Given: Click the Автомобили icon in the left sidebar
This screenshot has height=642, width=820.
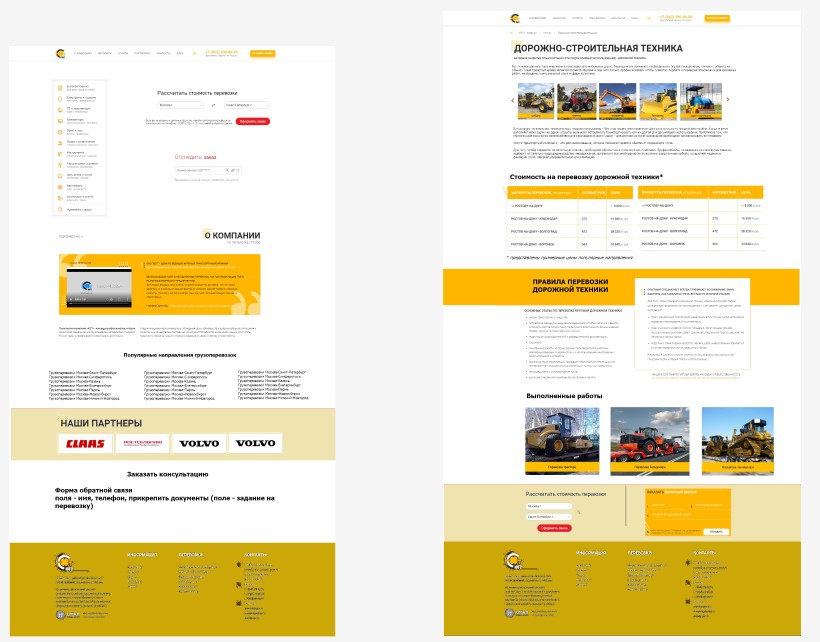Looking at the screenshot, I should click(59, 185).
